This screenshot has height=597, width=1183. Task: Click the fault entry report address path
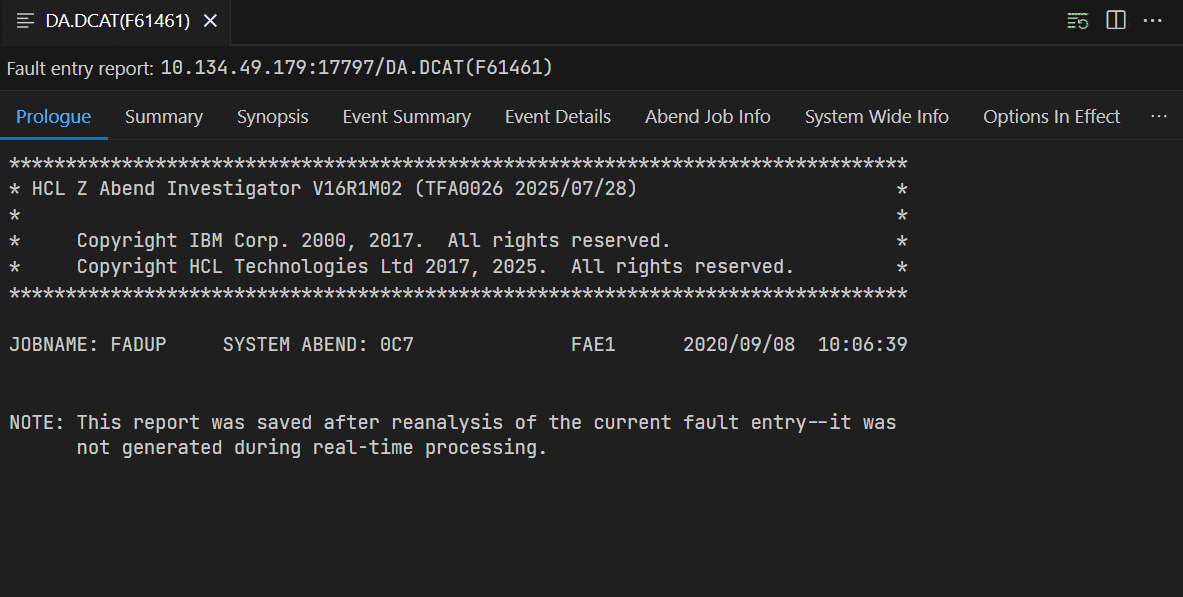pyautogui.click(x=356, y=68)
